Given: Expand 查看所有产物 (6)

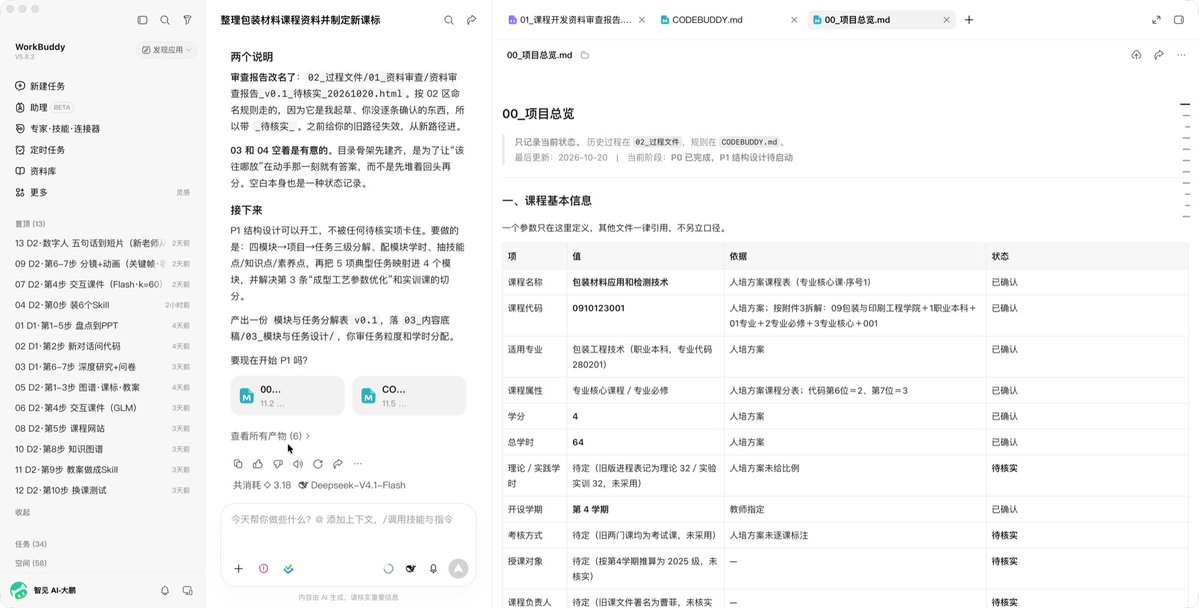Looking at the screenshot, I should [x=270, y=436].
